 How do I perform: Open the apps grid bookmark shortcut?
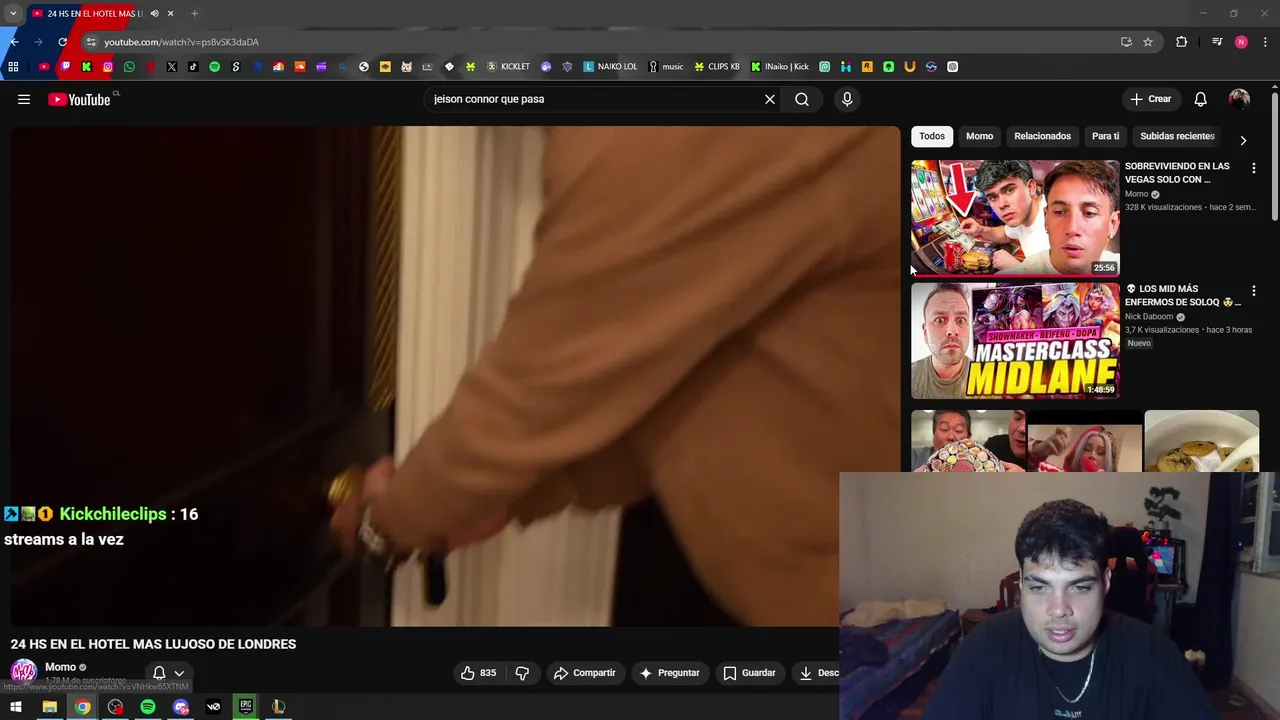click(13, 67)
